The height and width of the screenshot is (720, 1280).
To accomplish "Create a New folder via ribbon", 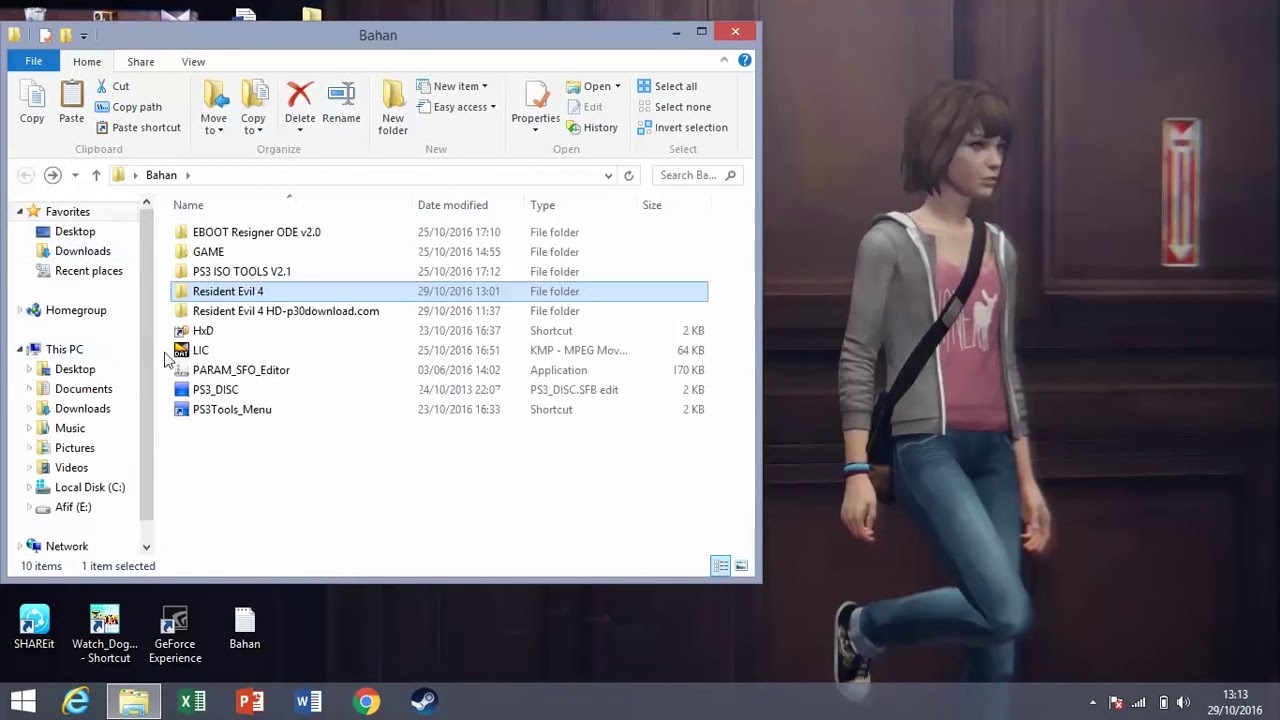I will pos(393,108).
